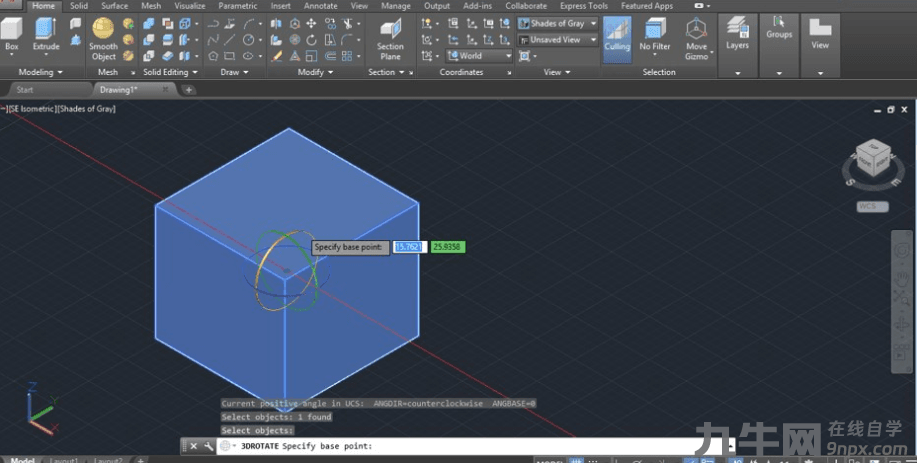Expand the Draw panel
Viewport: 917px width, 463px height.
(x=235, y=72)
